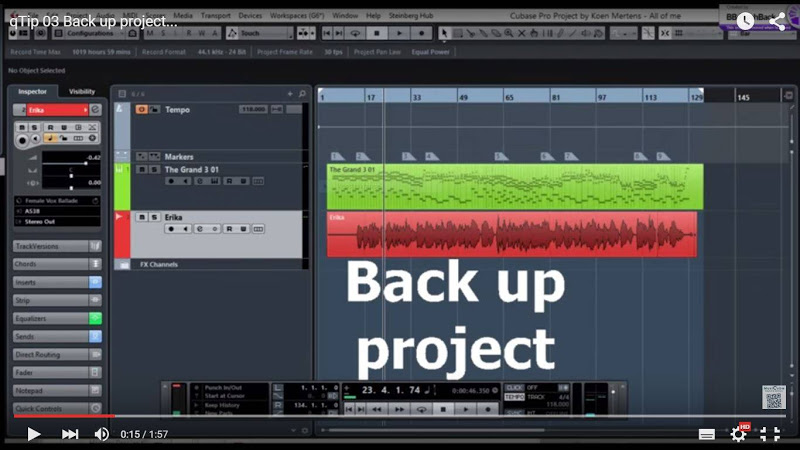Screen dimensions: 800x450
Task: Expand the Equalizers inspector section
Action: (x=57, y=318)
